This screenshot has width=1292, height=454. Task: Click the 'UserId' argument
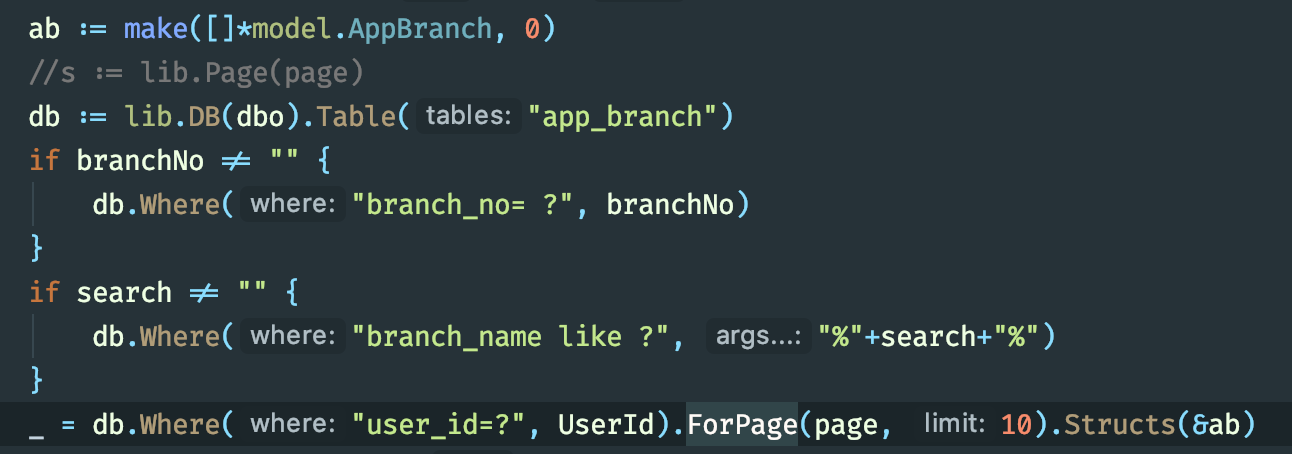(x=604, y=425)
